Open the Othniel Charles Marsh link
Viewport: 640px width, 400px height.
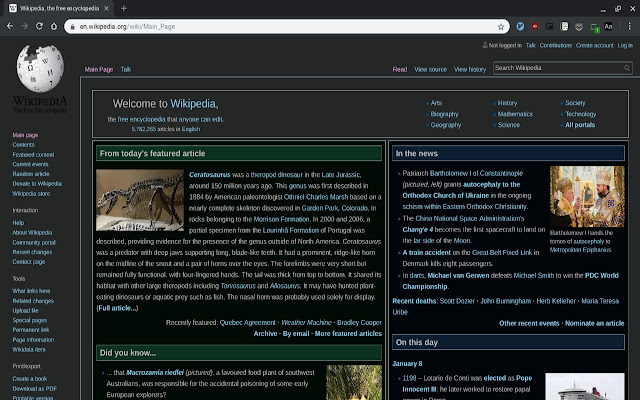tap(316, 197)
